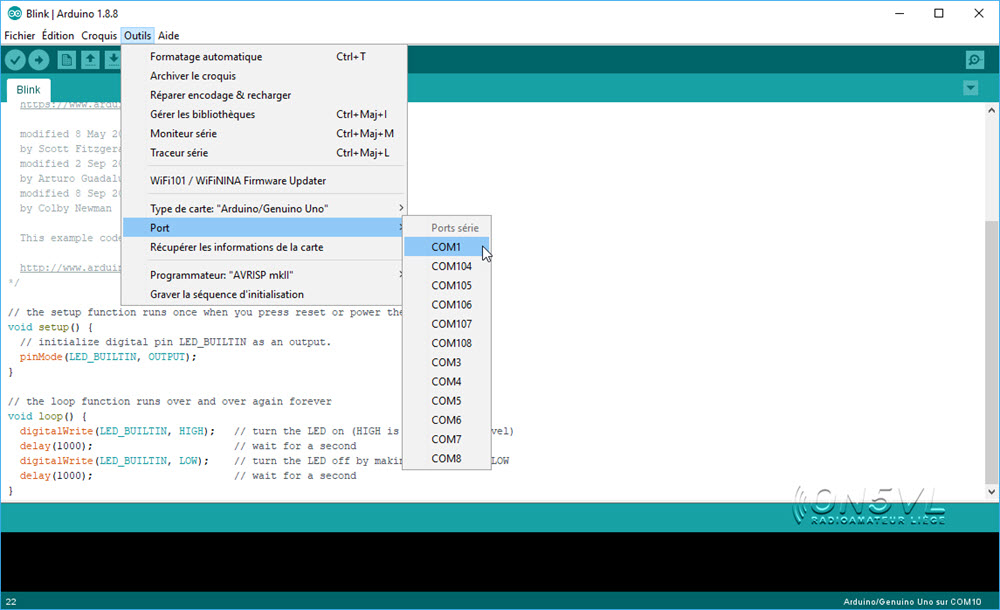Maximize the Arduino window
The image size is (1000, 610).
(x=939, y=13)
